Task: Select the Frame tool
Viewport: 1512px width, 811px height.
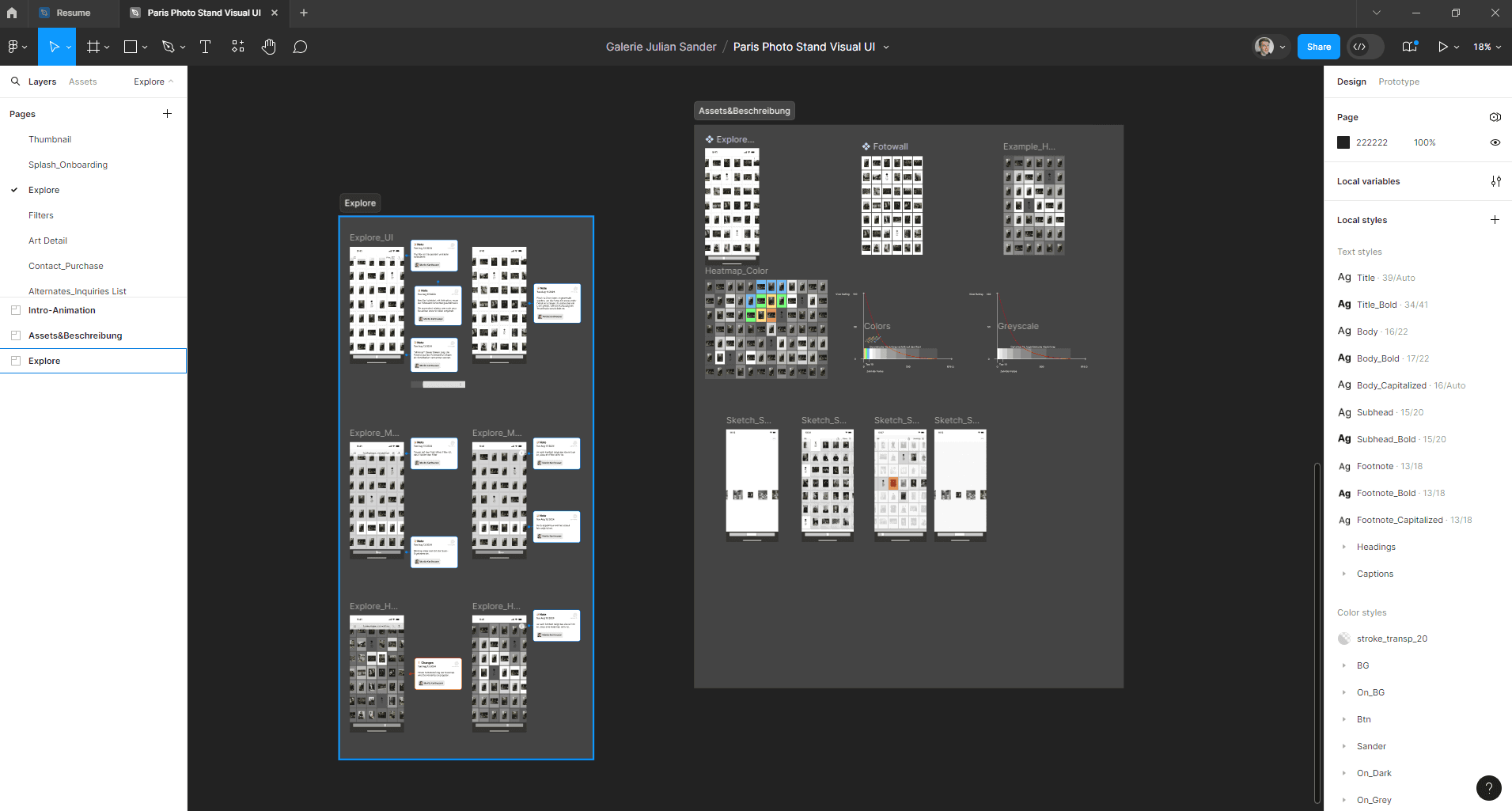Action: [93, 46]
